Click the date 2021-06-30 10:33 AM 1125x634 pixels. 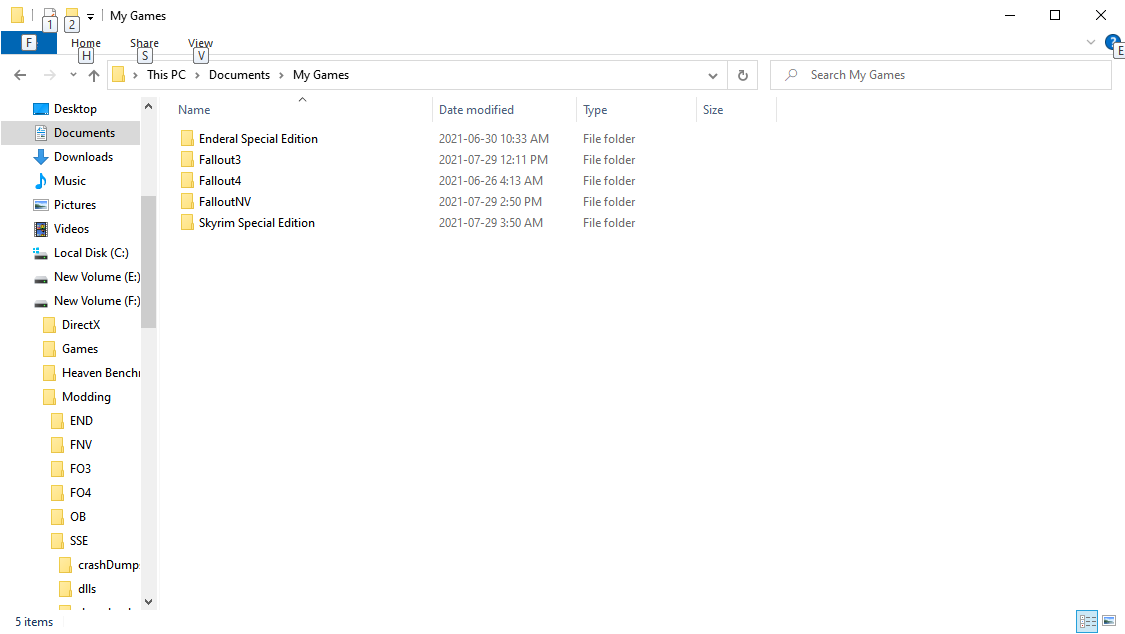494,138
